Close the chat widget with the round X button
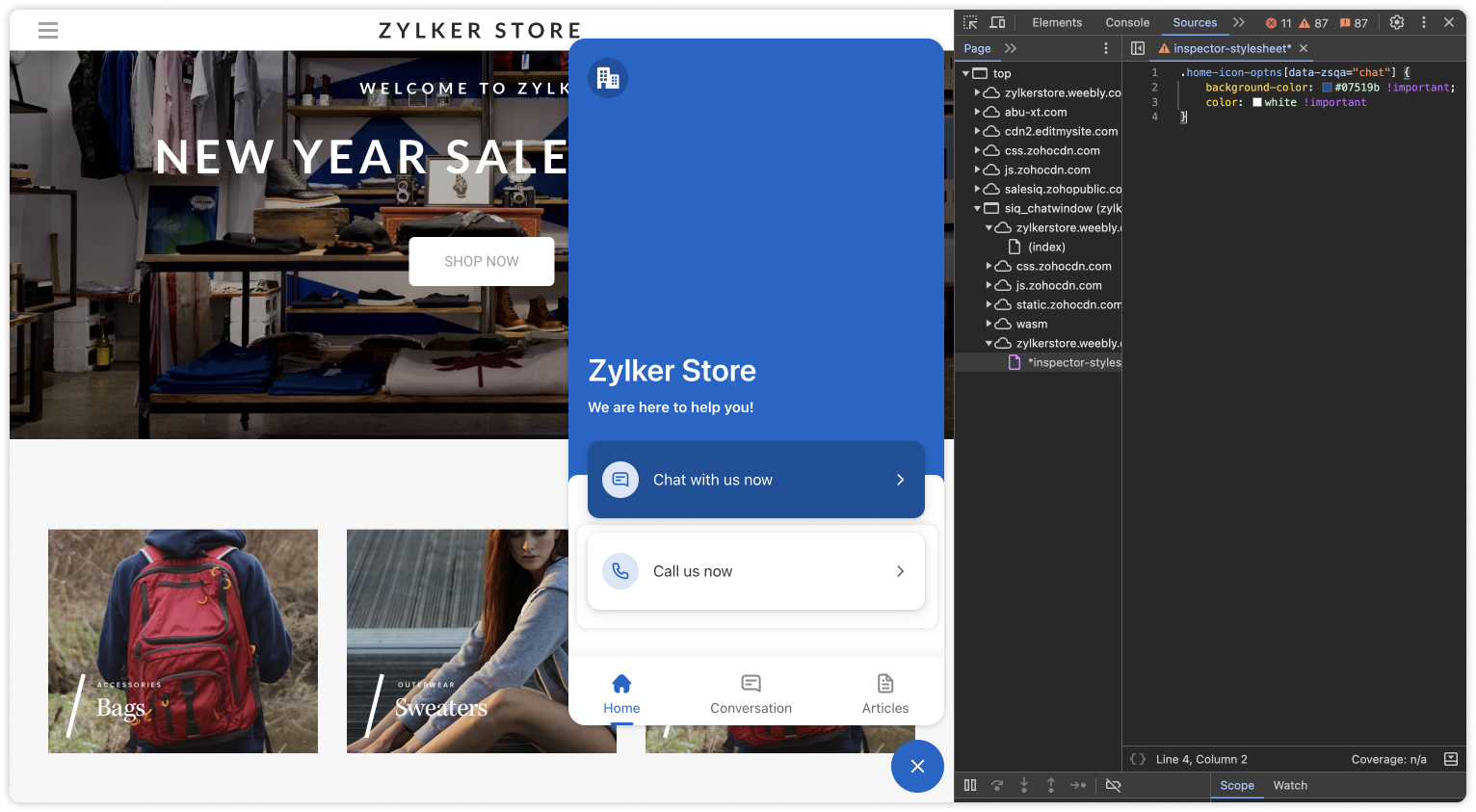This screenshot has height=812, width=1476. pyautogui.click(x=917, y=766)
